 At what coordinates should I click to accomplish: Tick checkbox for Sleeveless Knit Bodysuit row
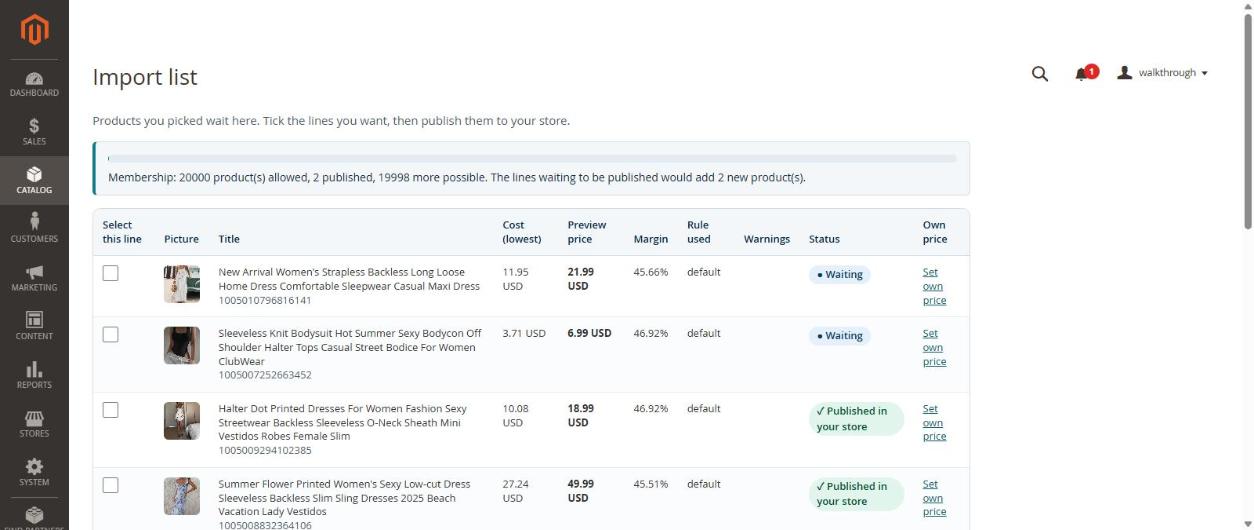[110, 334]
